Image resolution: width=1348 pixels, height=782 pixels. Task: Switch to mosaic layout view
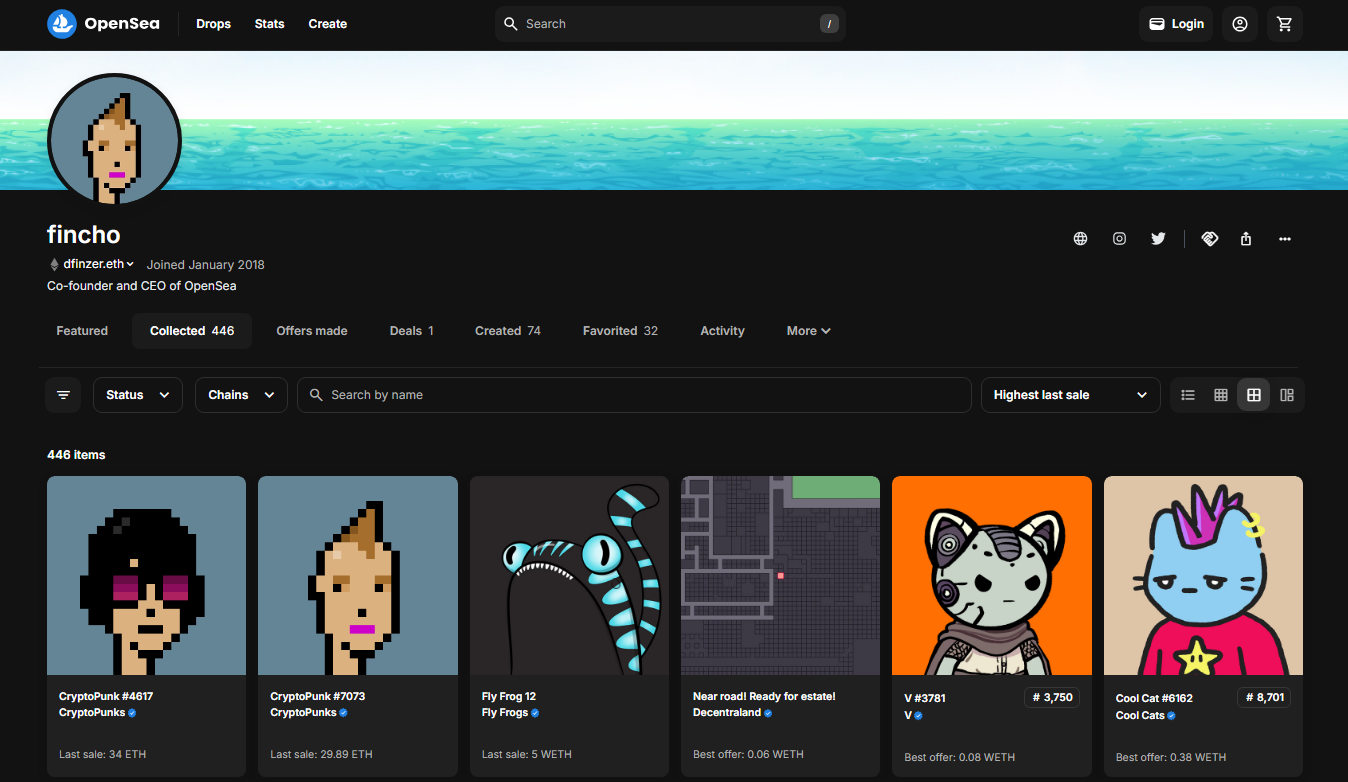(1287, 395)
